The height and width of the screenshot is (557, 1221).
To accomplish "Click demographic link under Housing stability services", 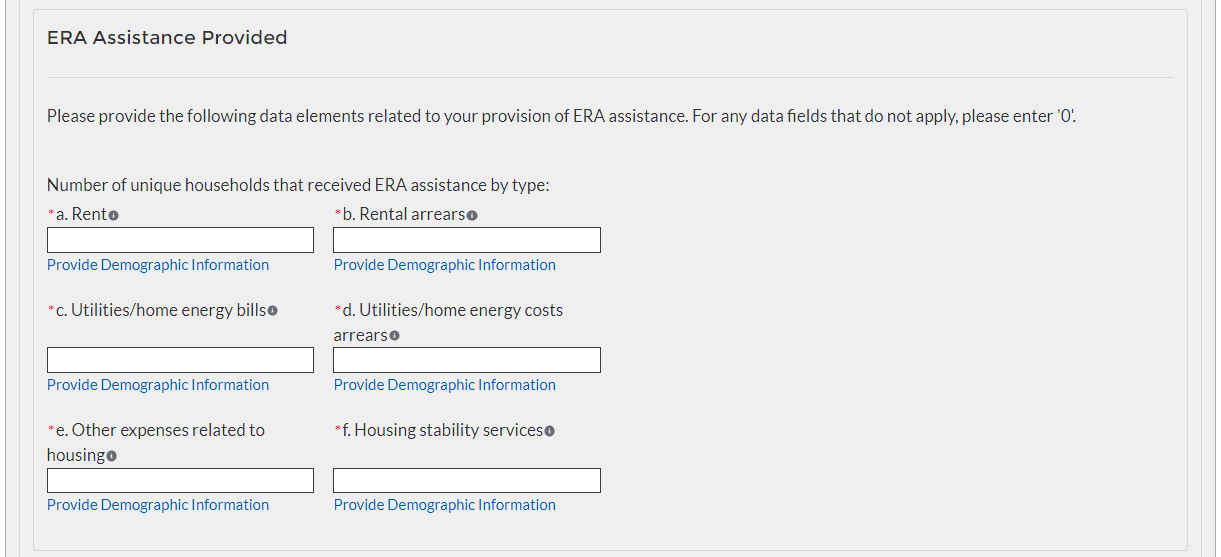I will 445,505.
